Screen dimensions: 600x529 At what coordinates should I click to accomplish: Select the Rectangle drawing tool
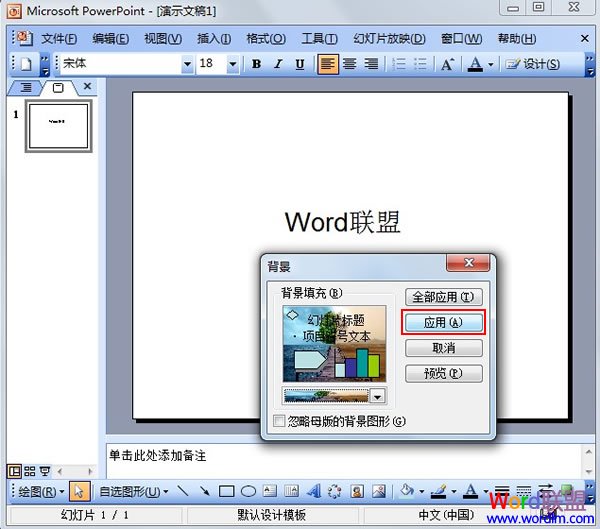click(x=227, y=491)
